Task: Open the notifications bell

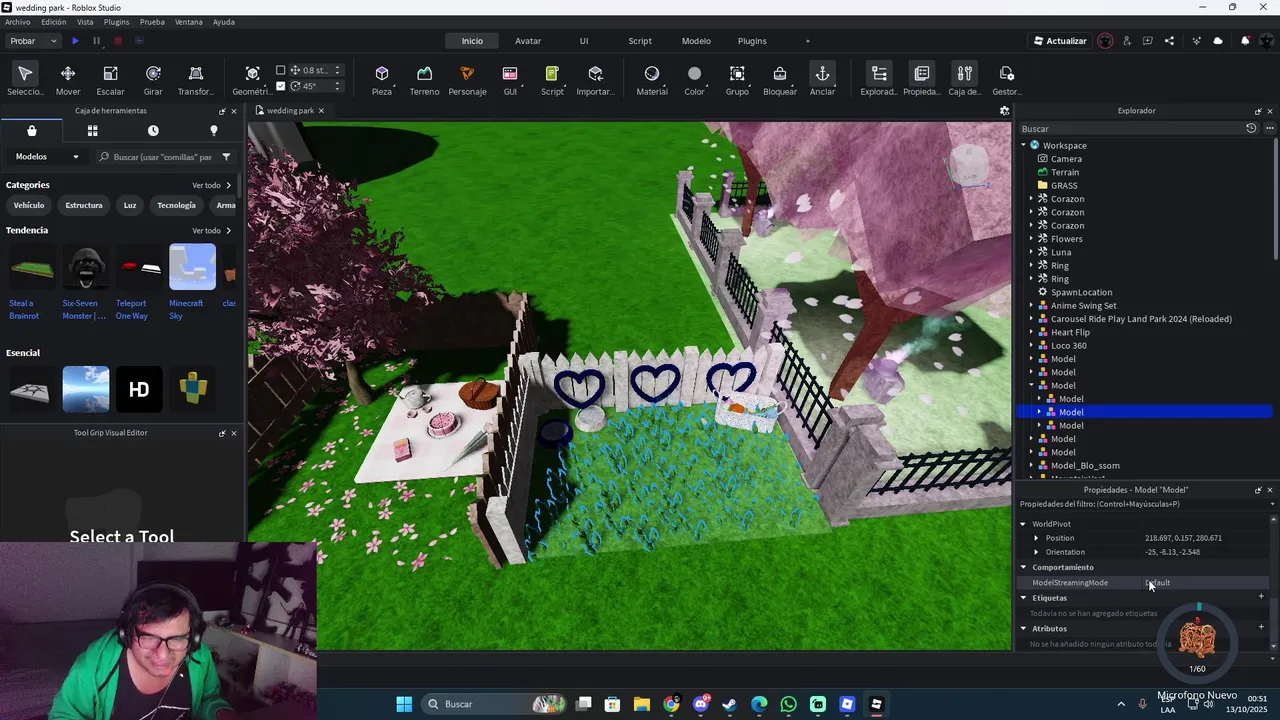Action: 1245,41
